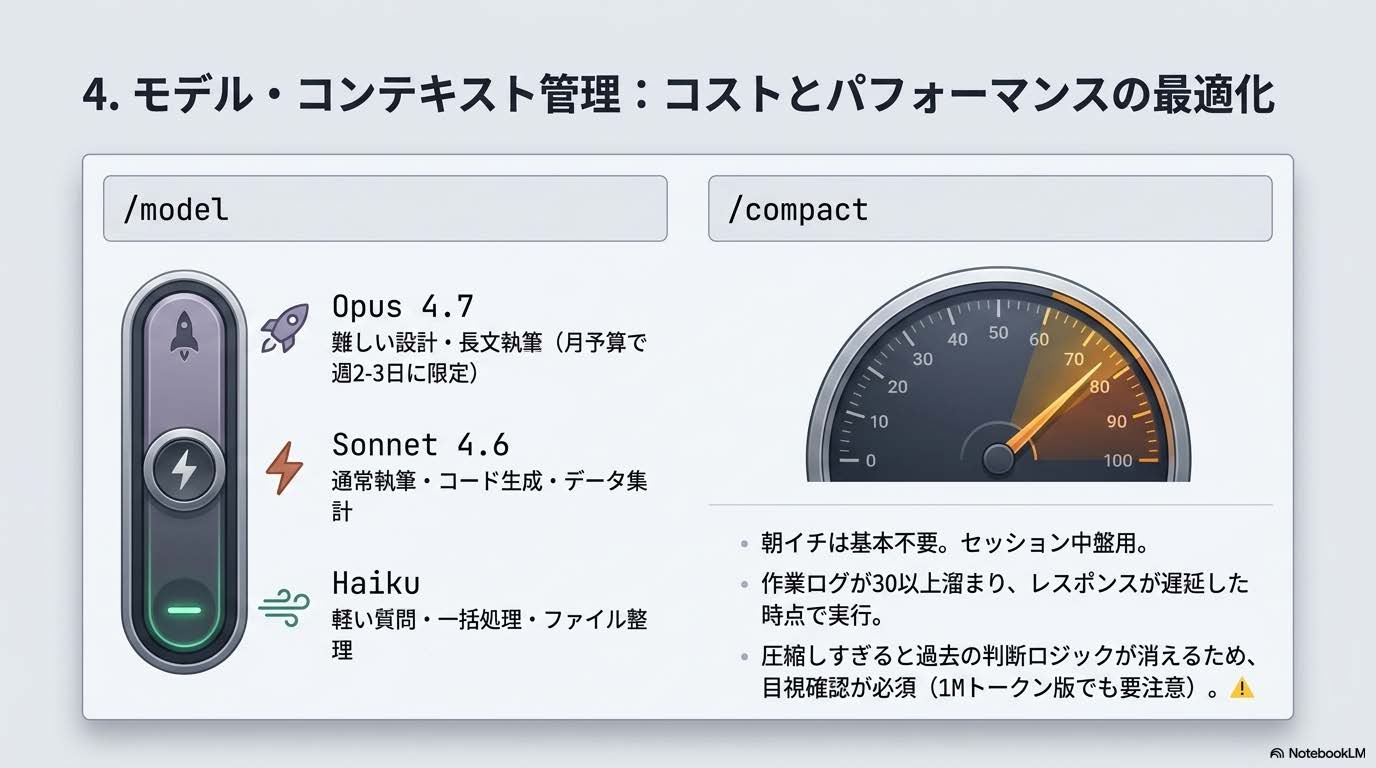Click the 100 mark on the gauge
Viewport: 1376px width, 768px height.
pyautogui.click(x=1118, y=460)
